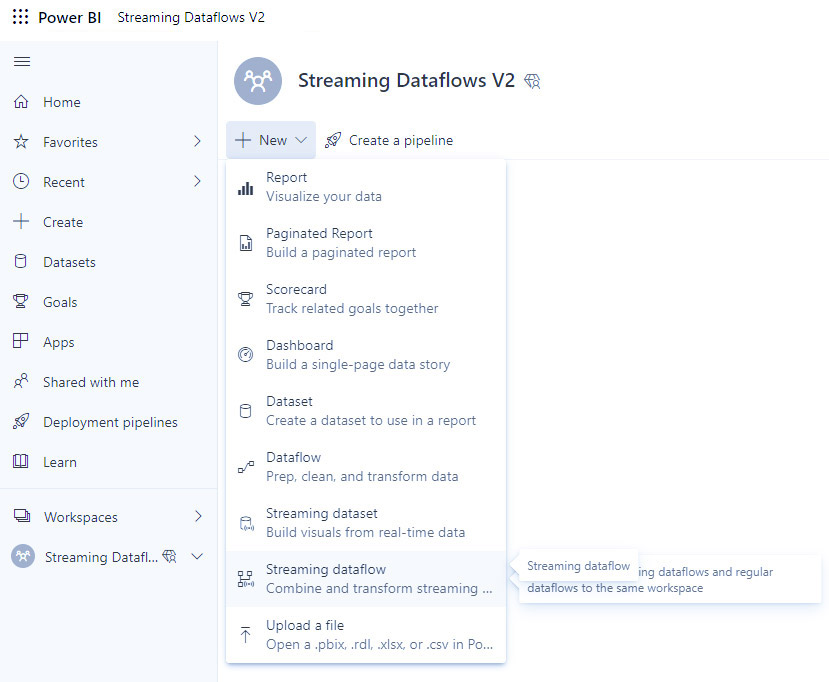
Task: Pick Dataflow from the New menu
Action: point(366,467)
